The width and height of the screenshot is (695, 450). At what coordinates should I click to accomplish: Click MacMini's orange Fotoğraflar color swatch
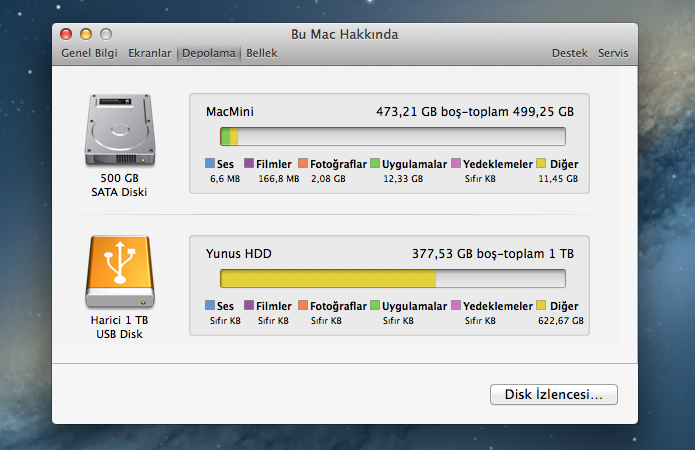[303, 163]
